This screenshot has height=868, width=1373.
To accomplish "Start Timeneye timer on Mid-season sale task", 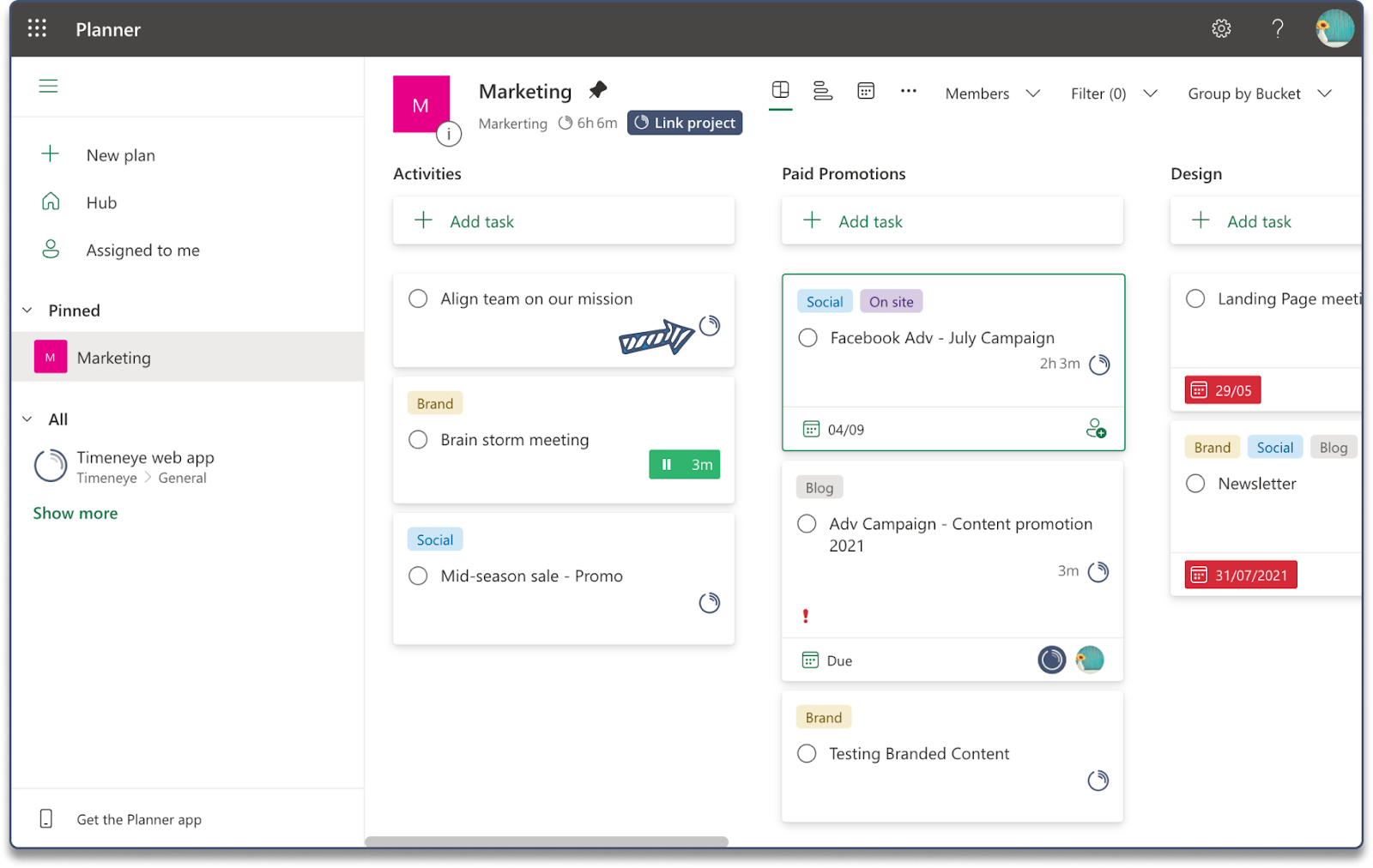I will click(x=710, y=603).
